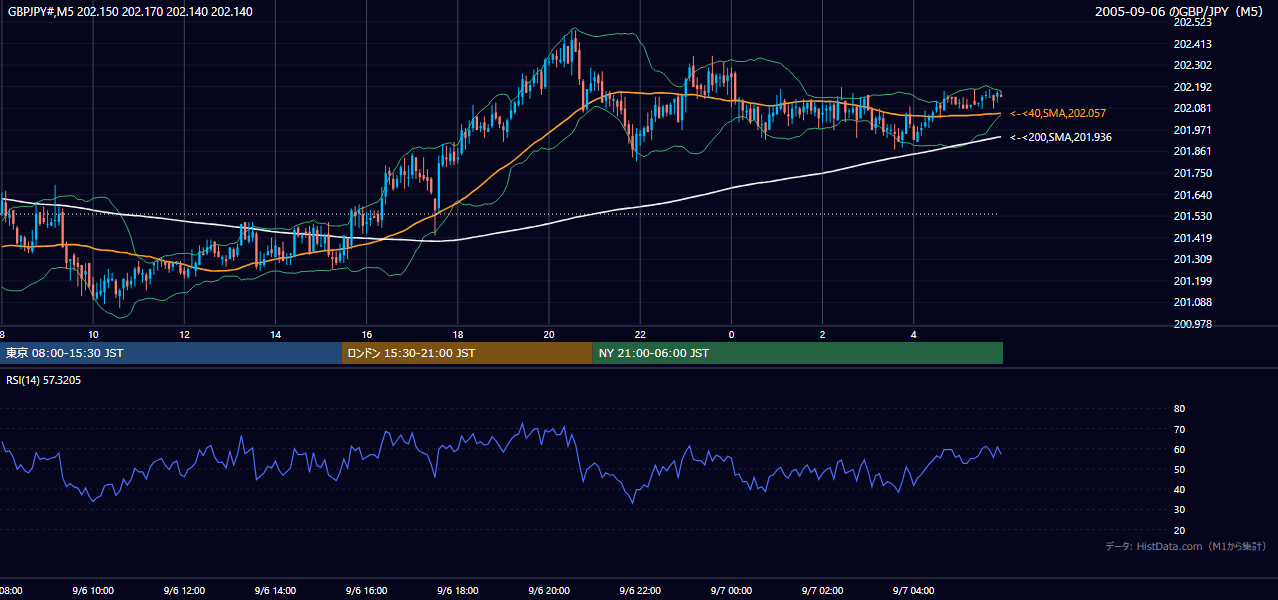Click price axis value 201.419
This screenshot has height=600, width=1278.
click(1193, 238)
